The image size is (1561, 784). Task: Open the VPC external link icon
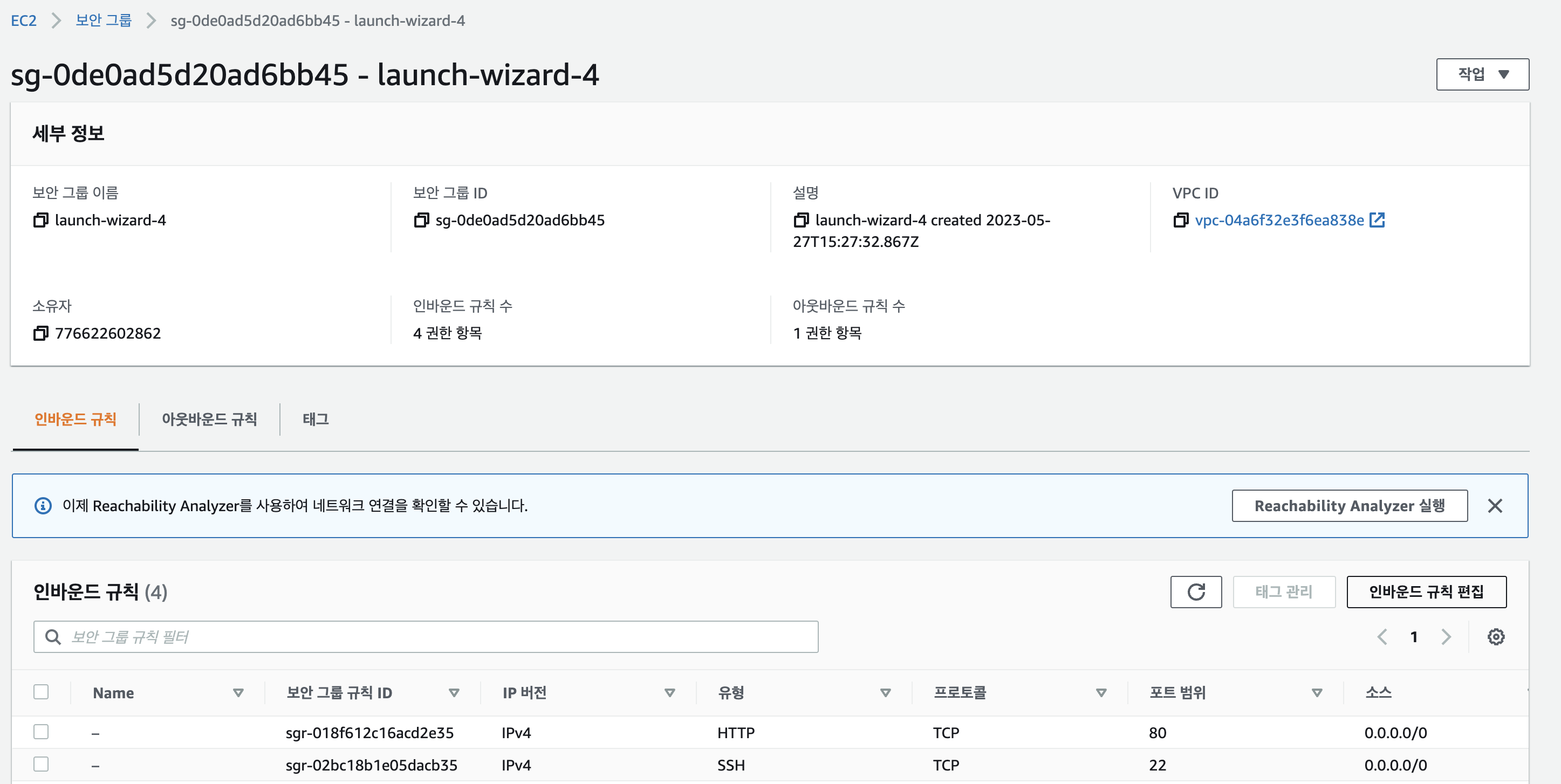click(1378, 220)
